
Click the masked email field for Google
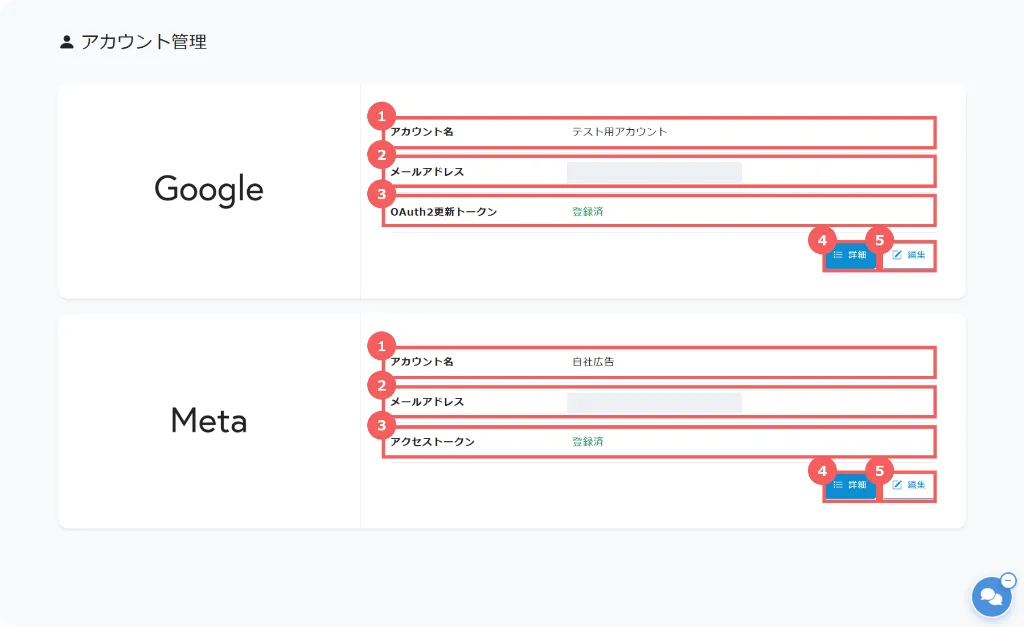coord(654,172)
